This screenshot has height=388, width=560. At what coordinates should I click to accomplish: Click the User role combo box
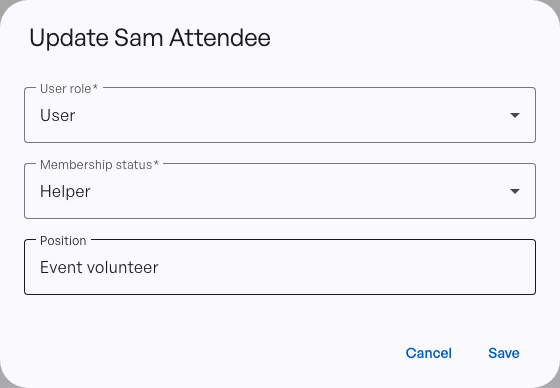click(280, 115)
